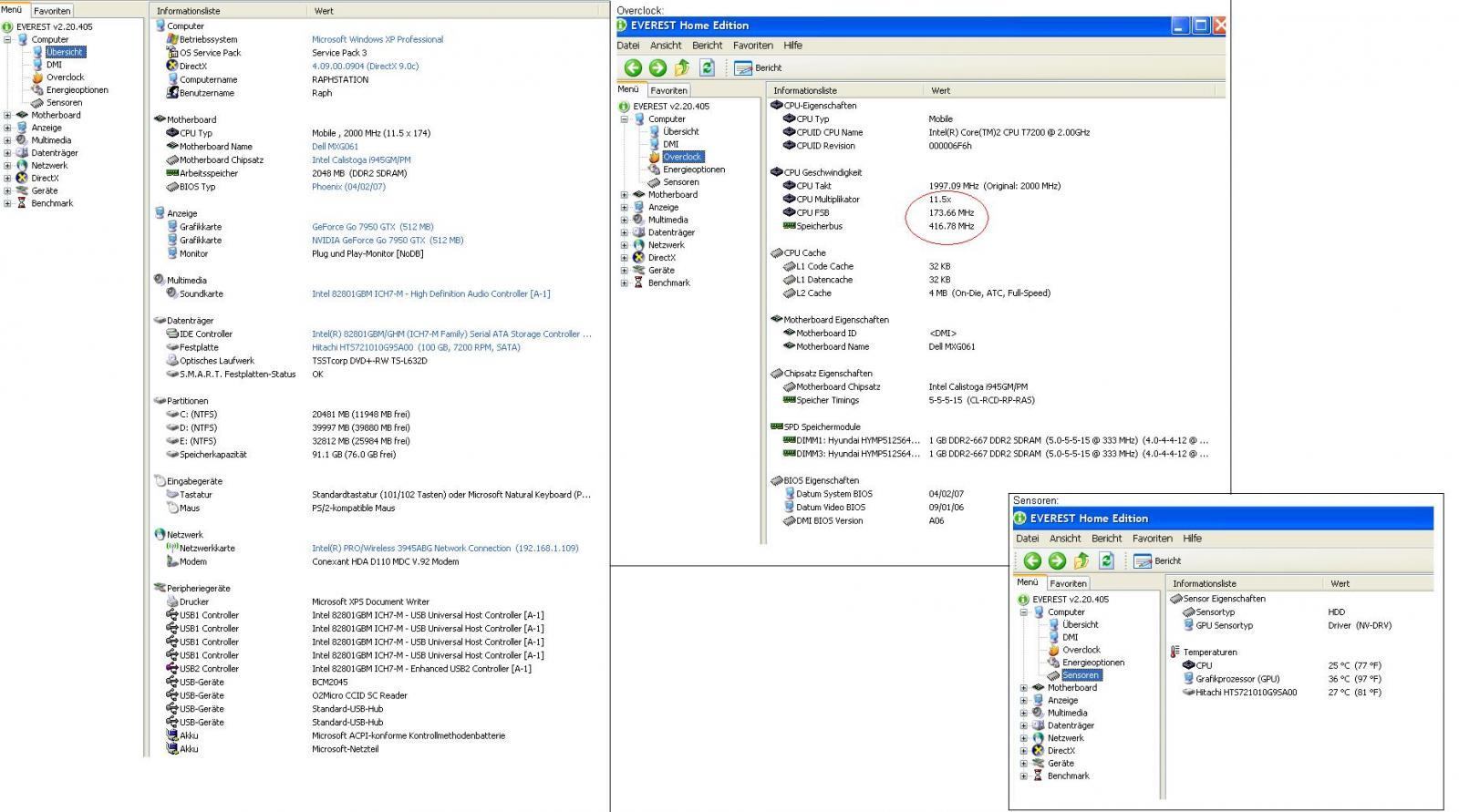
Task: Select Übersicht in the leftmost window tree
Action: click(65, 52)
